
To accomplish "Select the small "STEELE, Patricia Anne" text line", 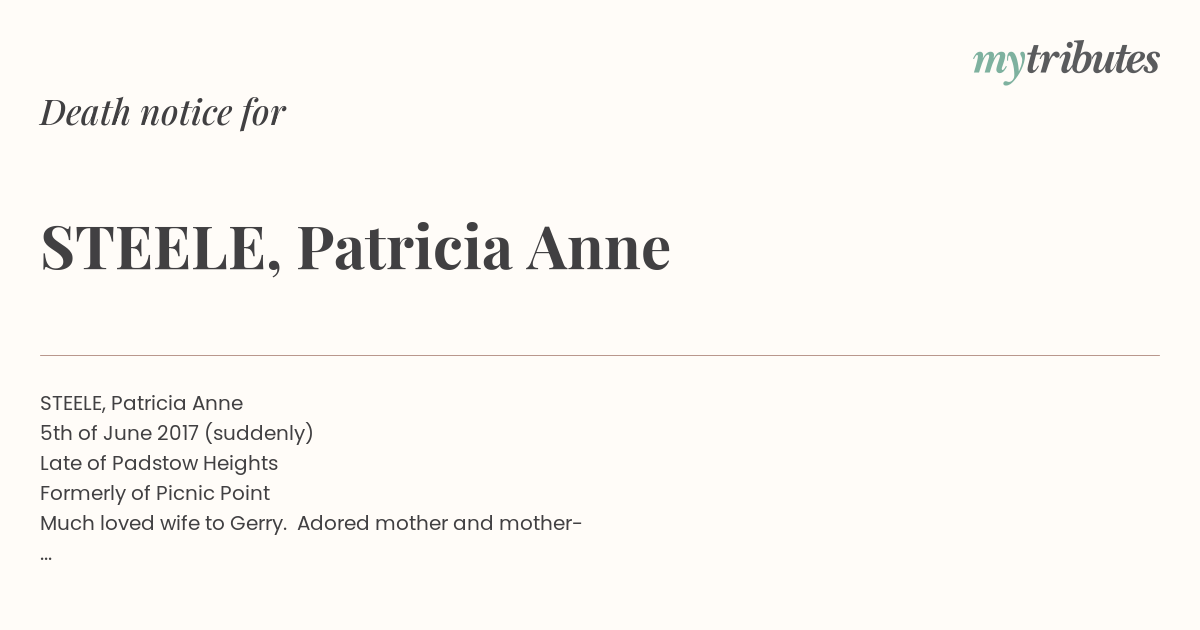I will (141, 403).
